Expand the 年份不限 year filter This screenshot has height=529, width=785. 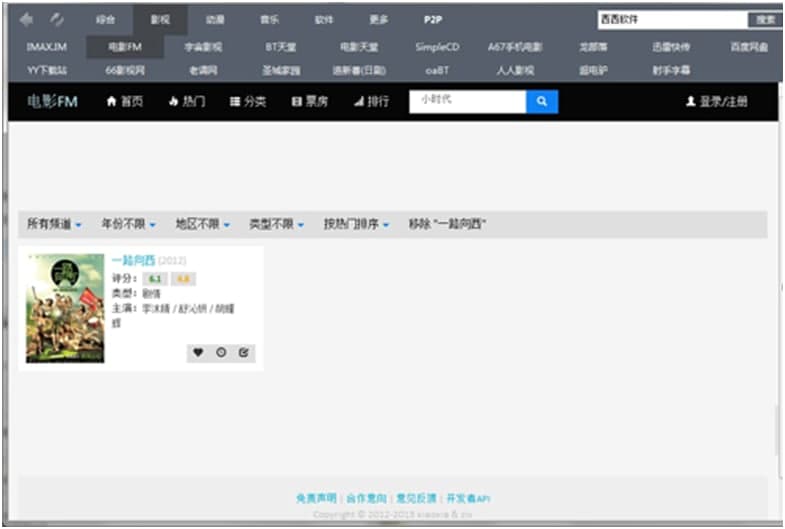pyautogui.click(x=129, y=224)
